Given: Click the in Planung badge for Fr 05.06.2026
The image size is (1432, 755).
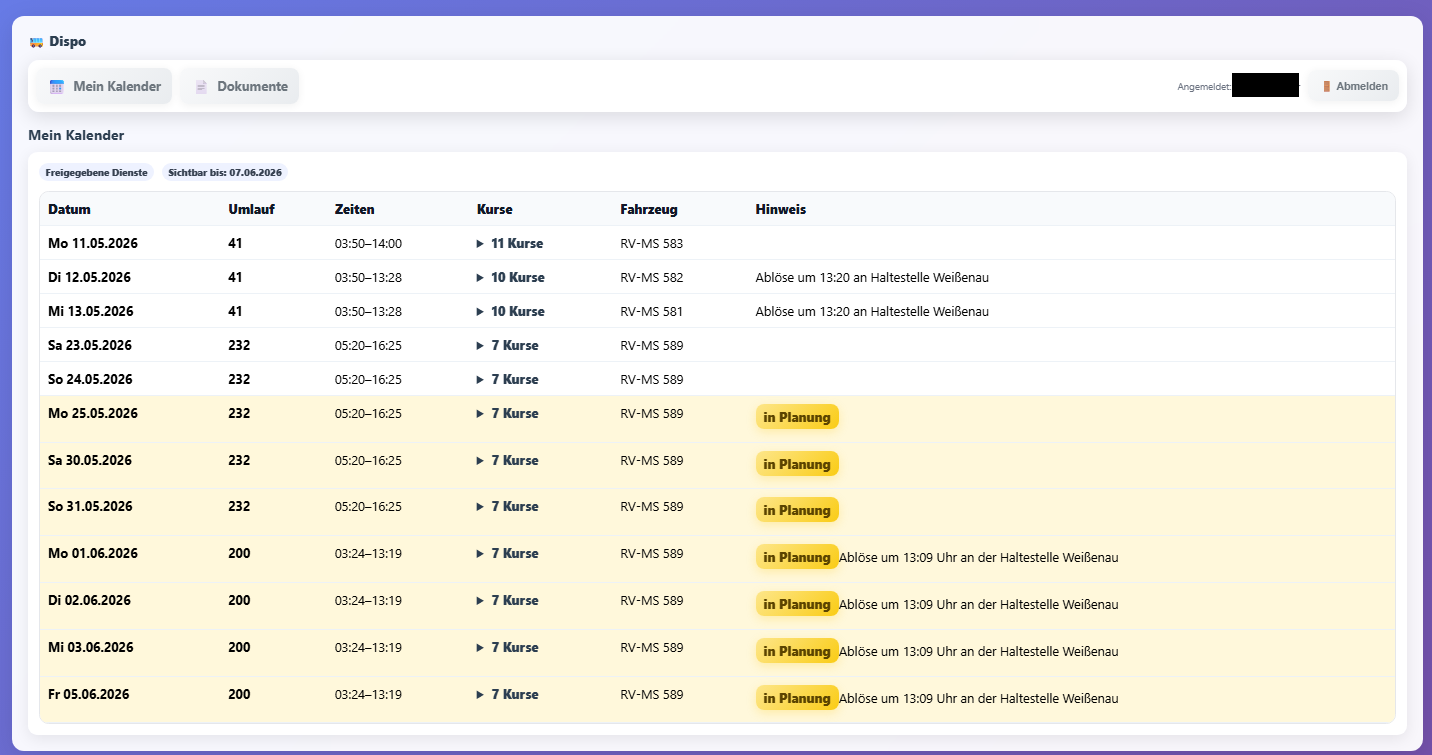Looking at the screenshot, I should 797,698.
